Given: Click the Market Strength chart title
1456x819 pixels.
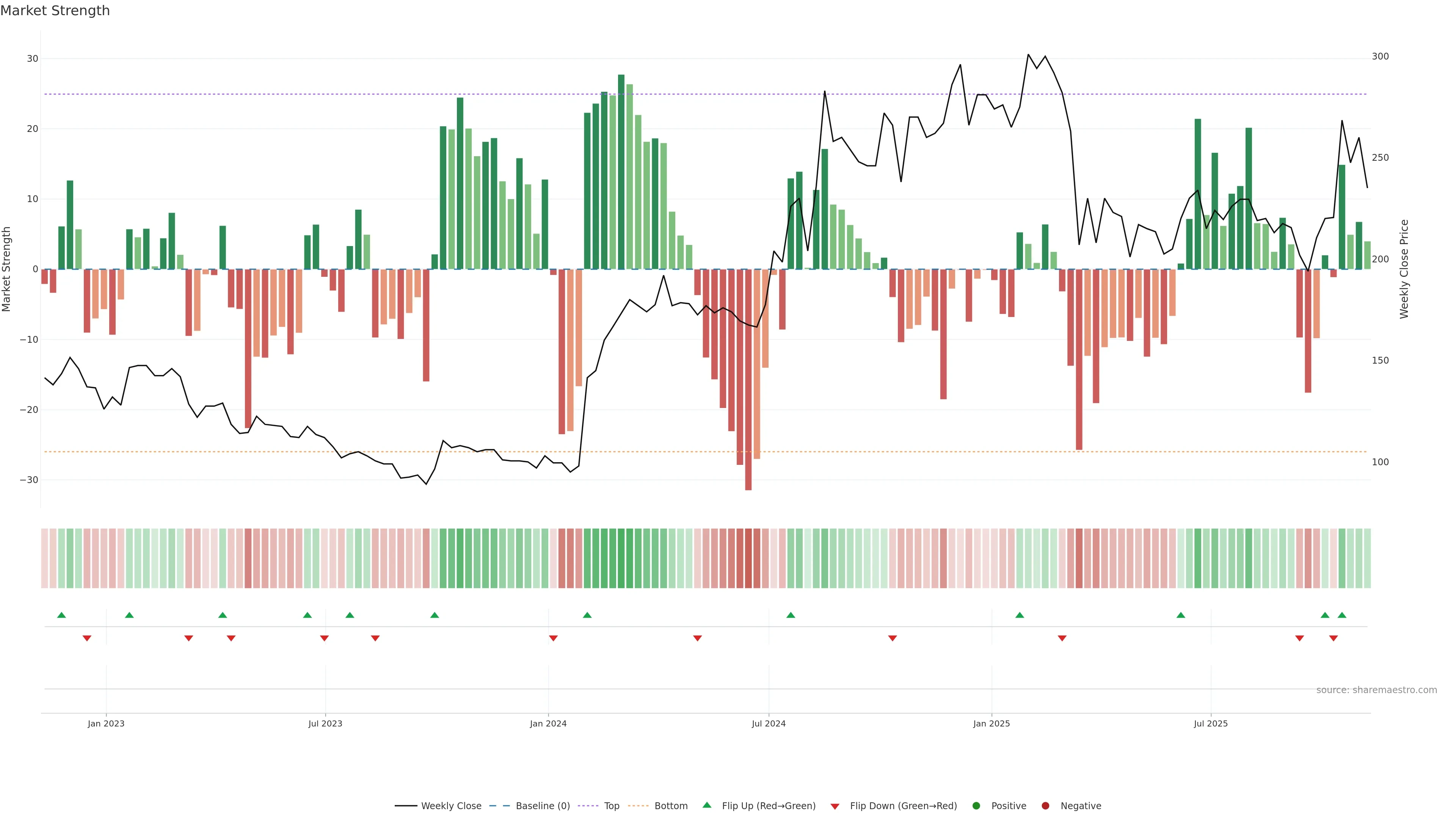Looking at the screenshot, I should coord(55,11).
